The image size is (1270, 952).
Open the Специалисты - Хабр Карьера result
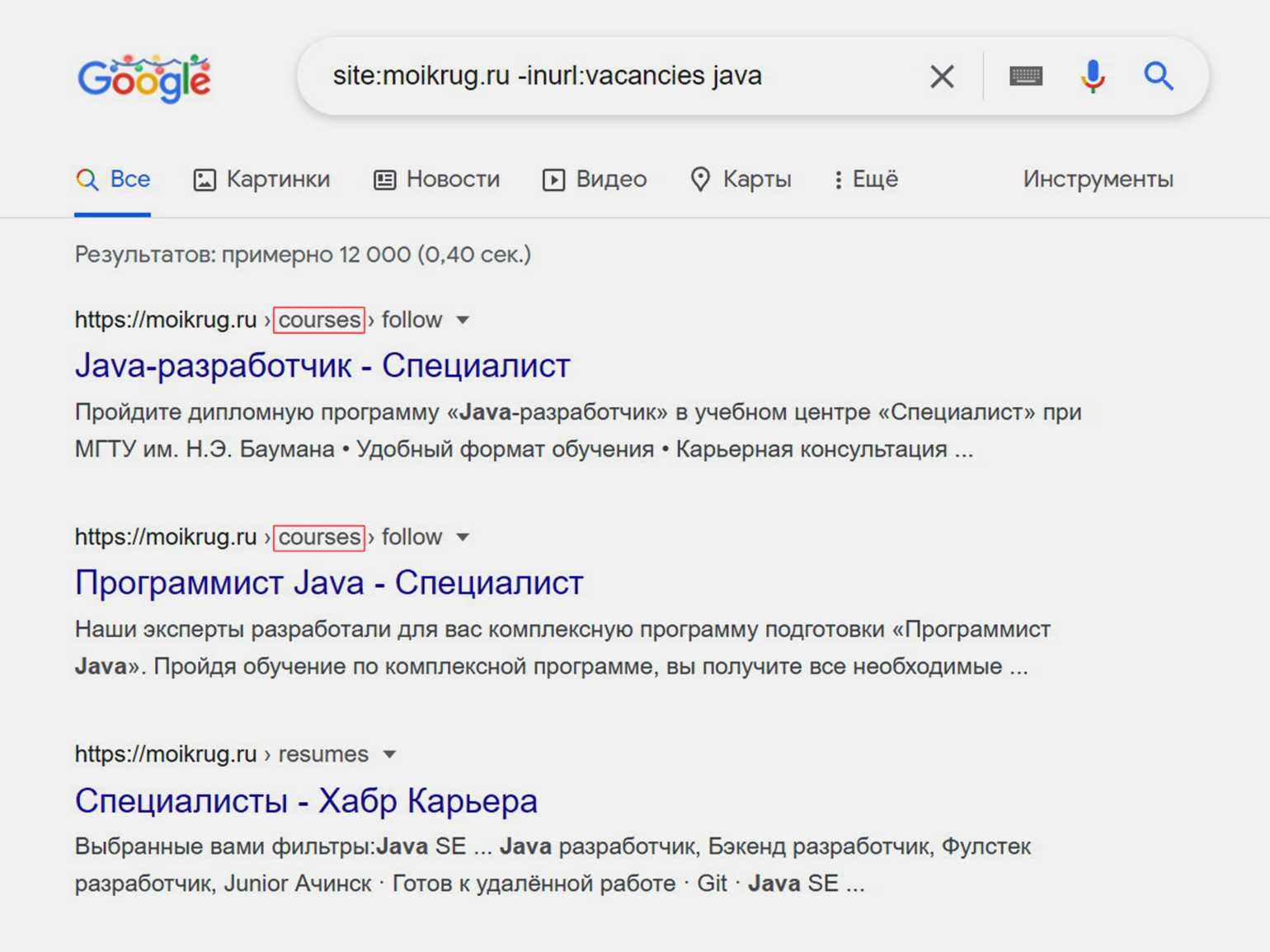(x=306, y=800)
